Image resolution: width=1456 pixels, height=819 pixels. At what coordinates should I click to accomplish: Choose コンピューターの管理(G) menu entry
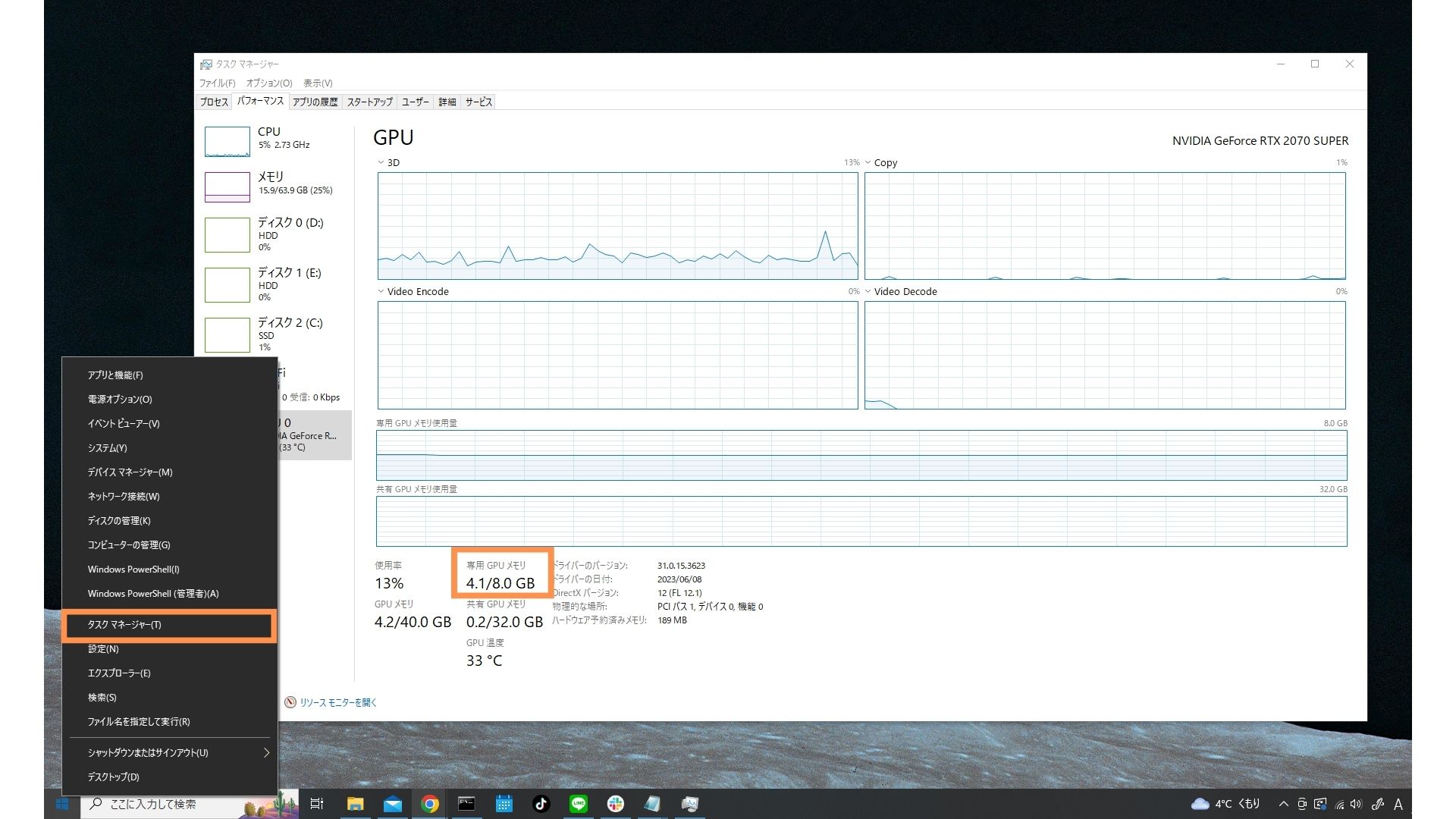point(170,544)
